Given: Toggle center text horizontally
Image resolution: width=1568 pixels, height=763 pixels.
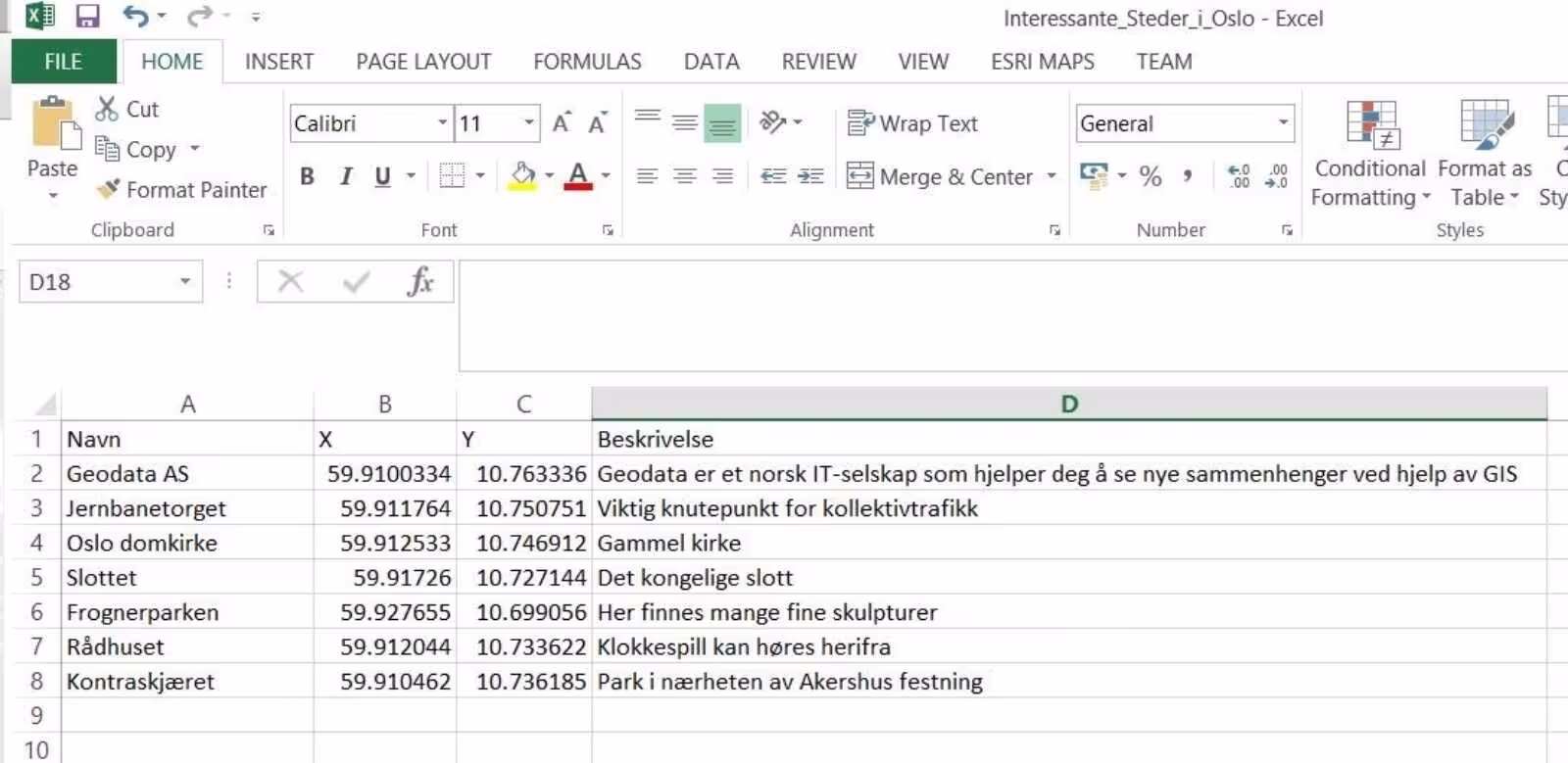Looking at the screenshot, I should click(685, 176).
